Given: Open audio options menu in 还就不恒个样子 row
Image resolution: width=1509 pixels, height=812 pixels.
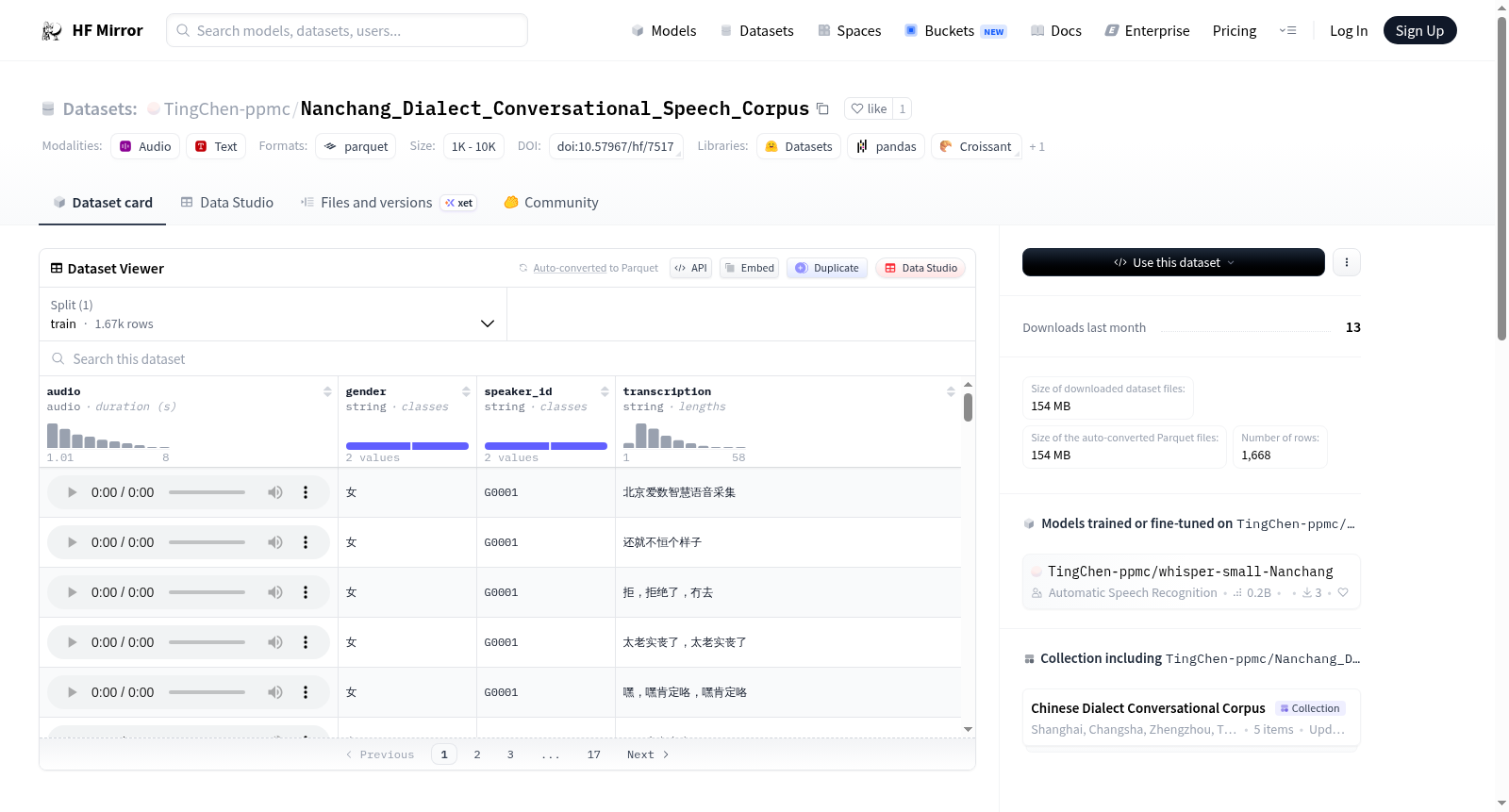Looking at the screenshot, I should tap(306, 542).
